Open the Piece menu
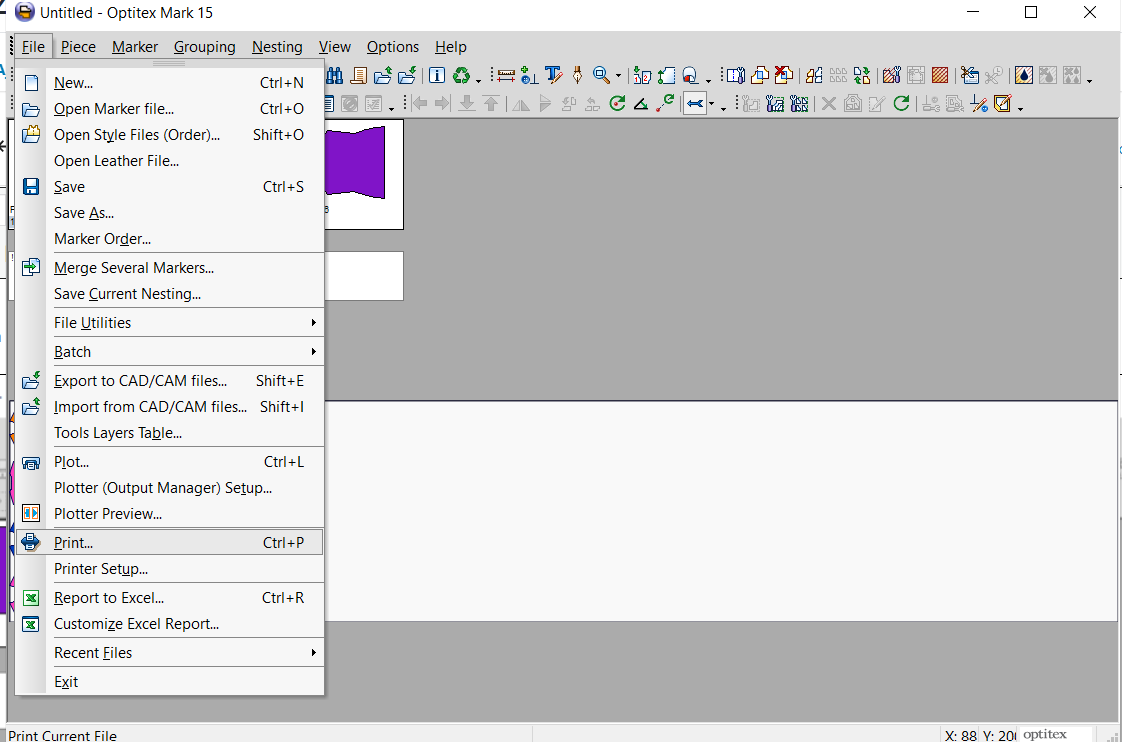The height and width of the screenshot is (742, 1122). point(78,47)
